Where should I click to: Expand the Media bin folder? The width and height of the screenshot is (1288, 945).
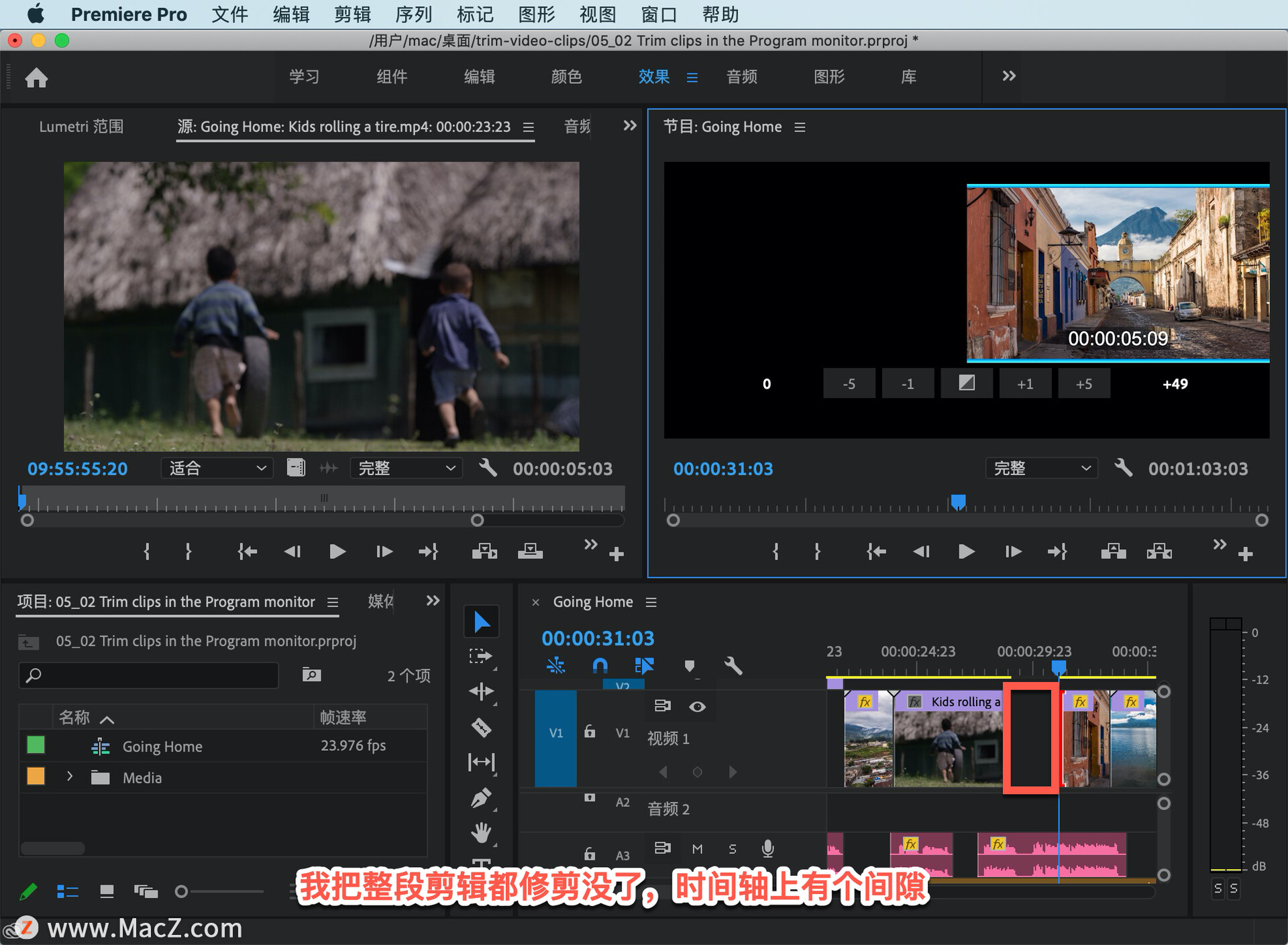(70, 777)
